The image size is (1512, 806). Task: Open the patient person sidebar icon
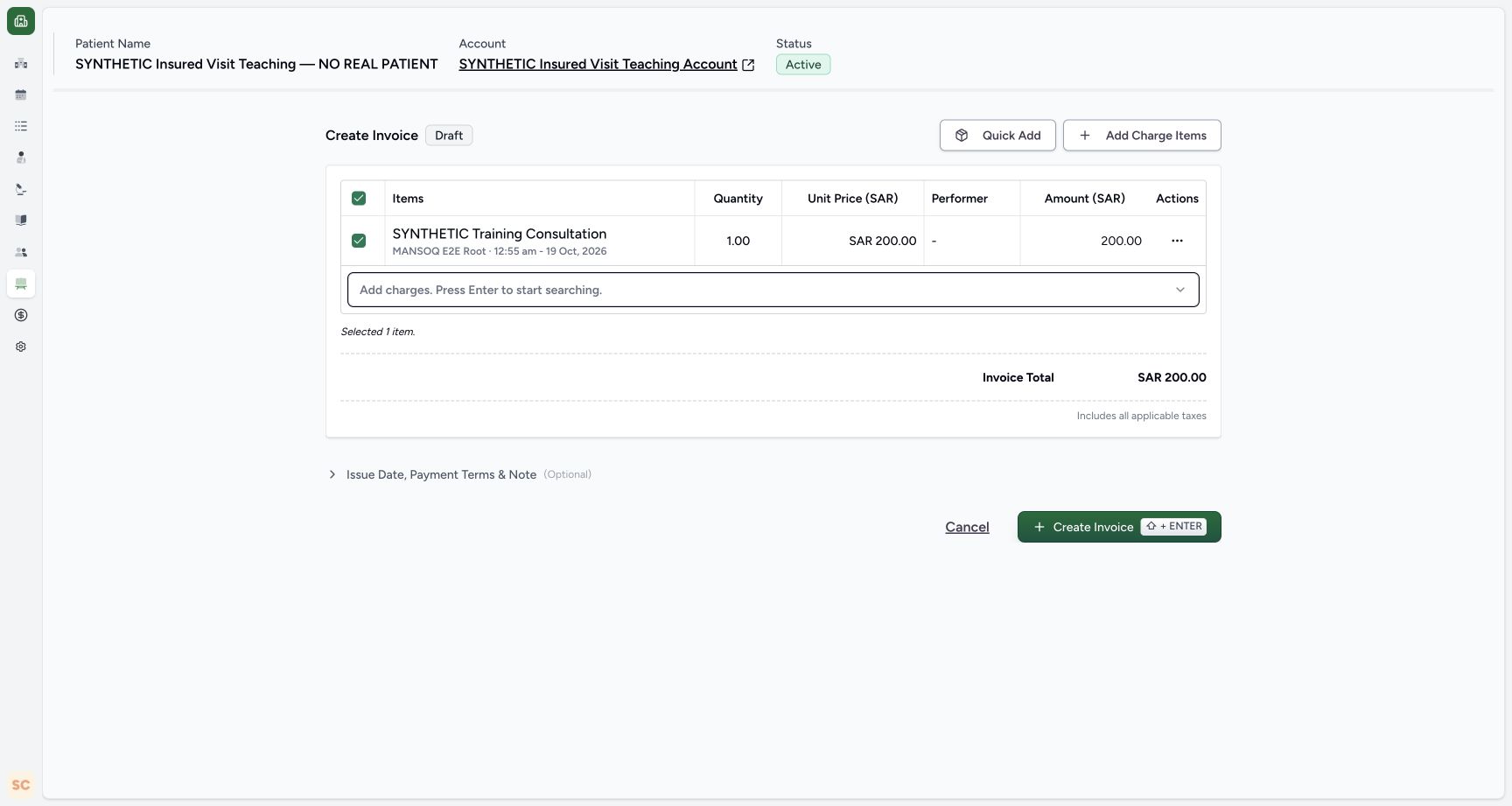pos(21,158)
